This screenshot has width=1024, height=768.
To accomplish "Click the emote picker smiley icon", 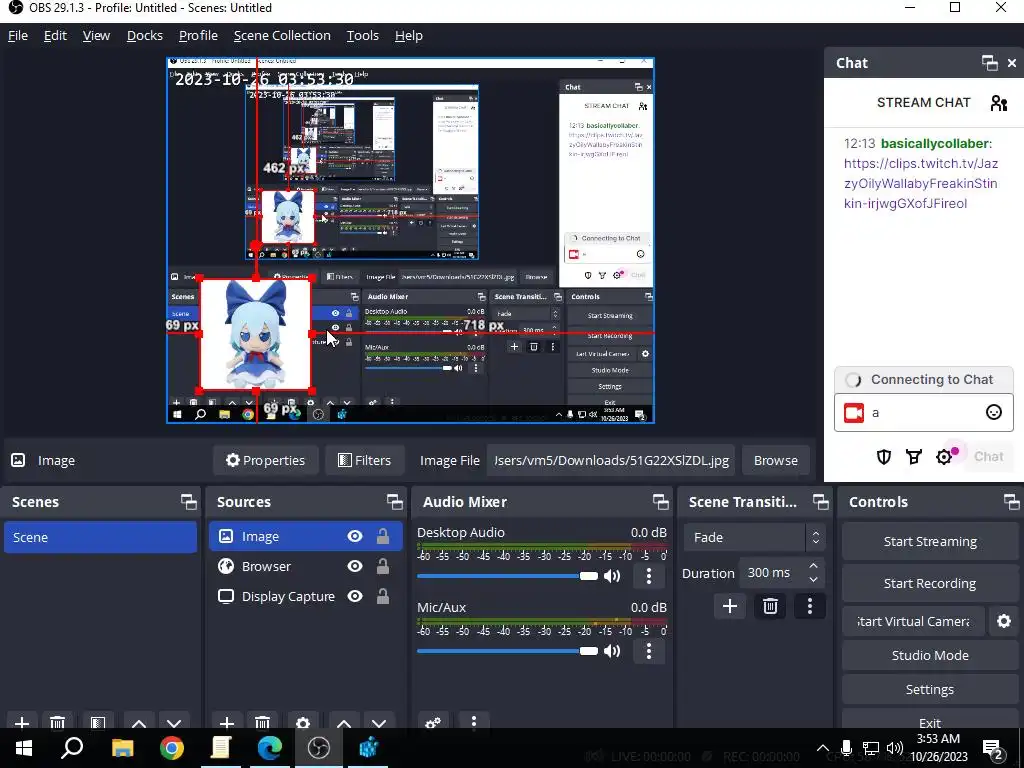I will pyautogui.click(x=993, y=412).
